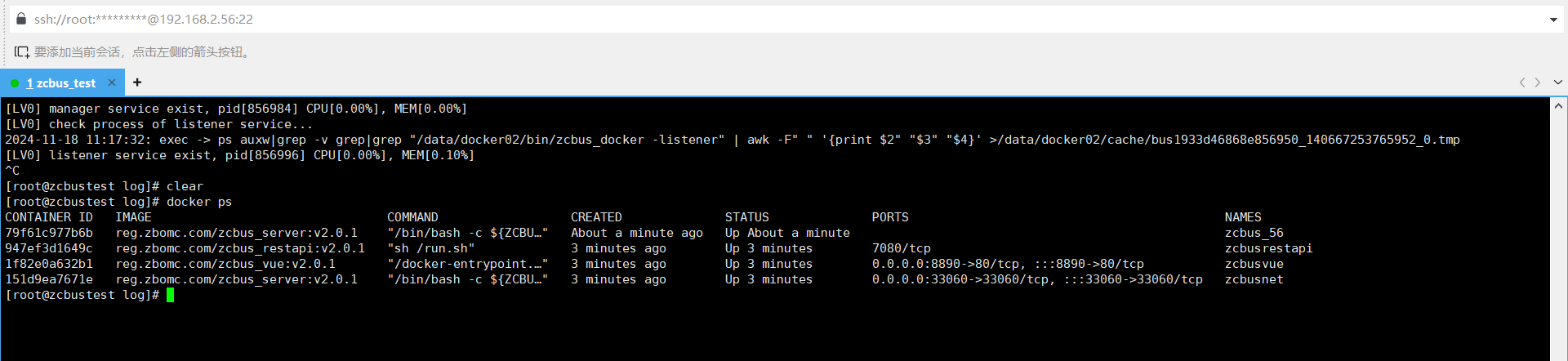This screenshot has height=361, width=1568.
Task: Click the NAMES column header in output
Action: (x=1242, y=217)
